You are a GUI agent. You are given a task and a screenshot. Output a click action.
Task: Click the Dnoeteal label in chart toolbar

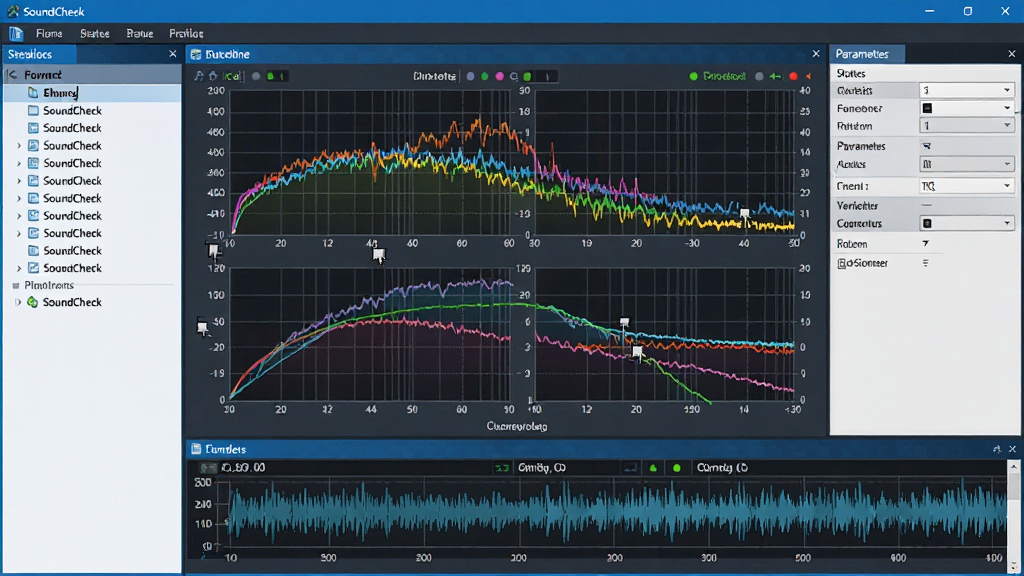tap(724, 76)
